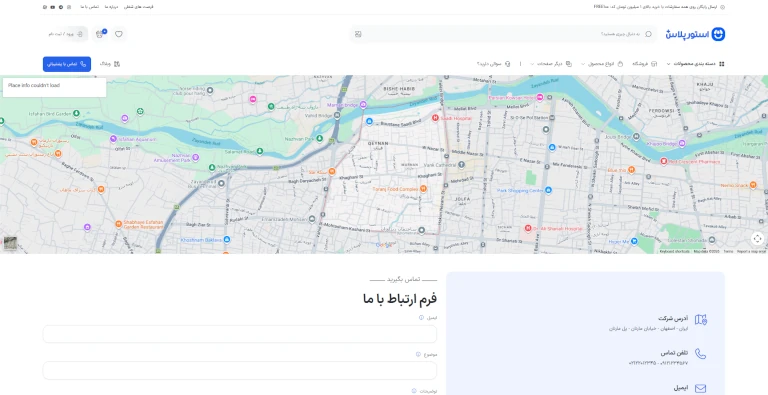Click the 'have a question?' link
768x395 pixels.
(x=494, y=64)
